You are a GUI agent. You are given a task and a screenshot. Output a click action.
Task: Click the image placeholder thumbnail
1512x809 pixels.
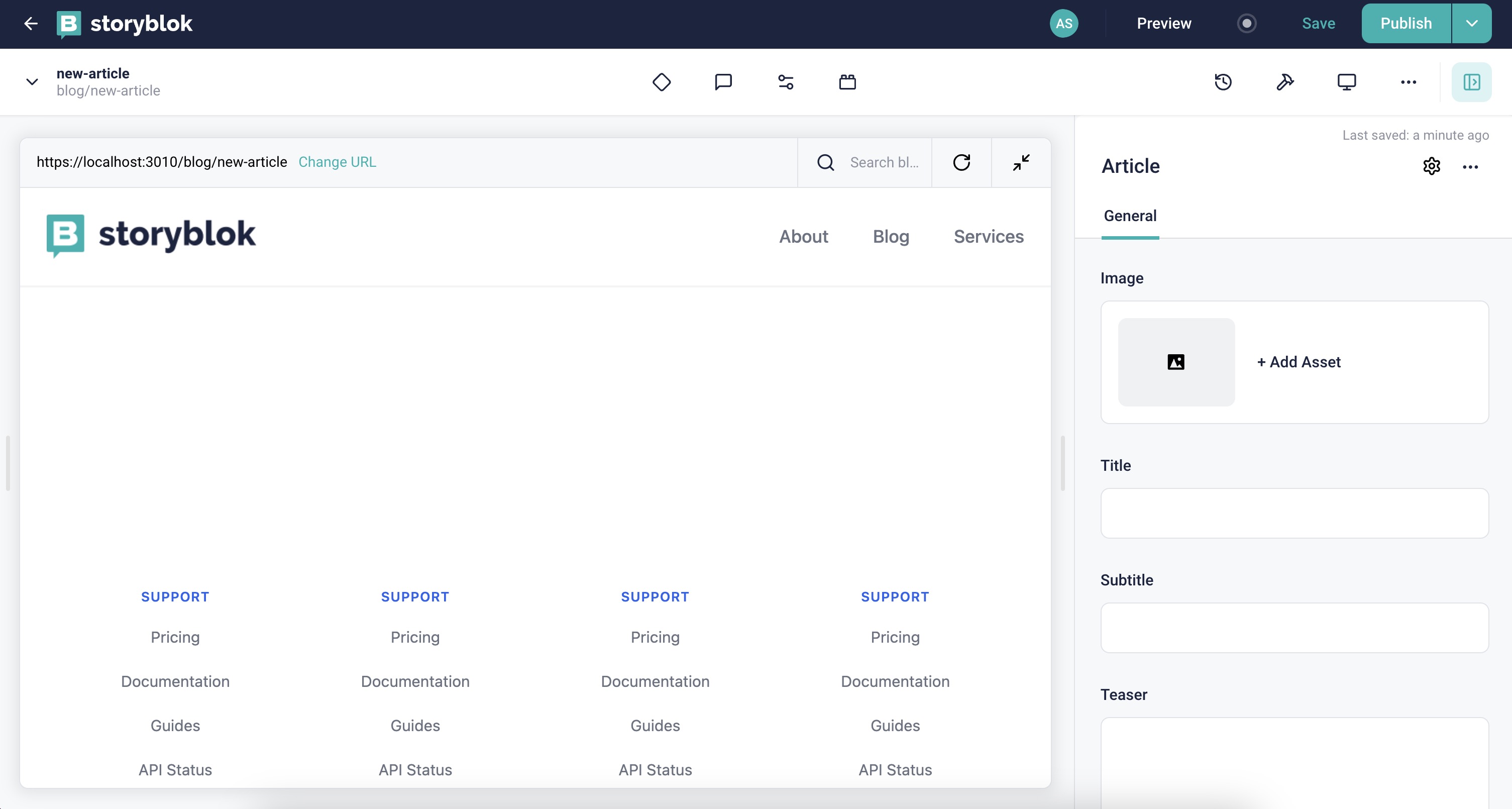click(x=1176, y=362)
